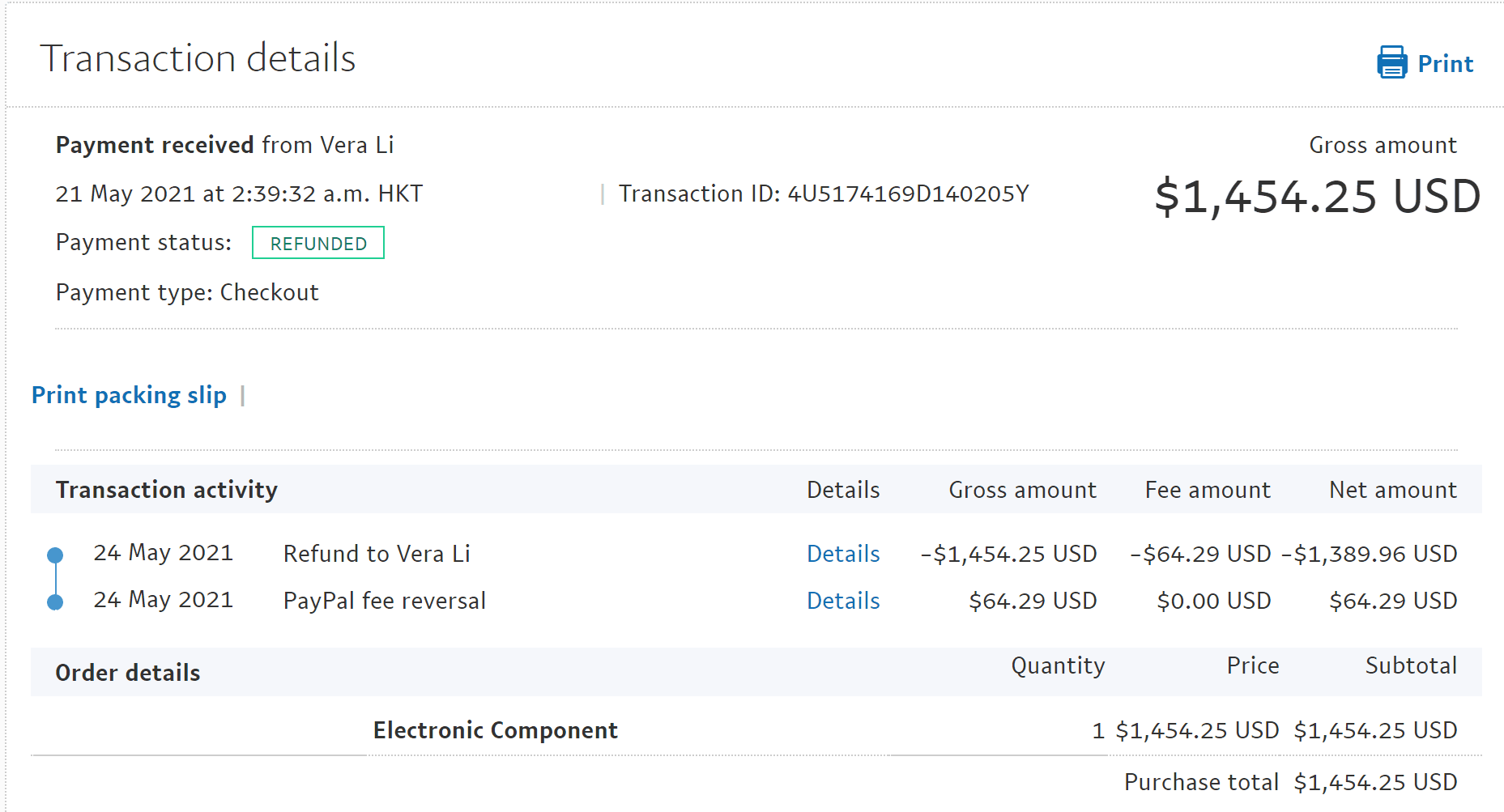Click the Purchase total label
The width and height of the screenshot is (1504, 812).
pos(1200,782)
